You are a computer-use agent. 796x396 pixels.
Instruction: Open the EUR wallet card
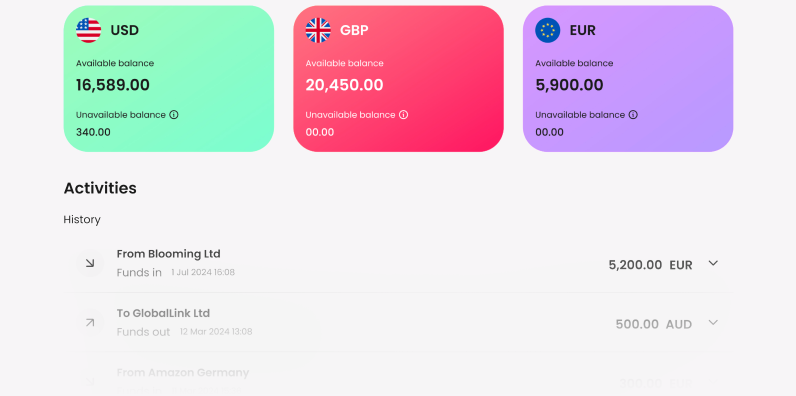pyautogui.click(x=627, y=79)
